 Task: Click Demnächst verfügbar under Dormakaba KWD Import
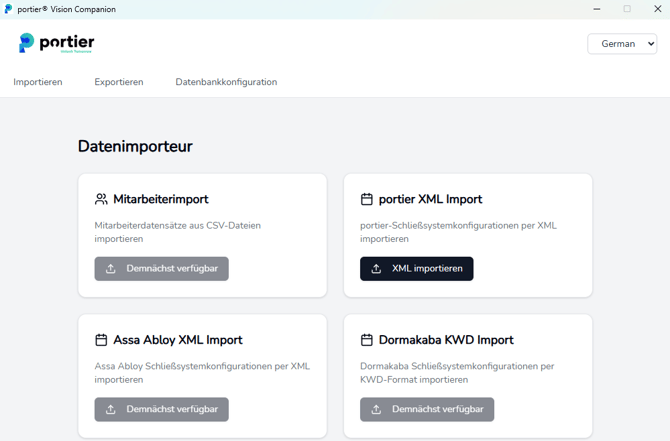(x=427, y=410)
